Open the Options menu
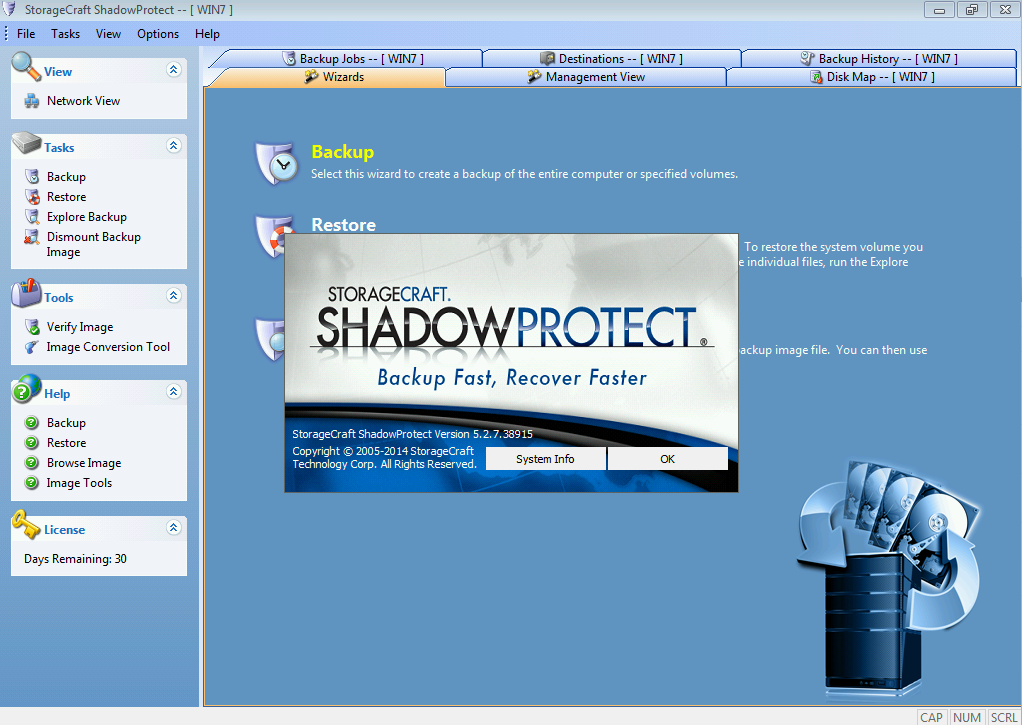 pyautogui.click(x=158, y=34)
